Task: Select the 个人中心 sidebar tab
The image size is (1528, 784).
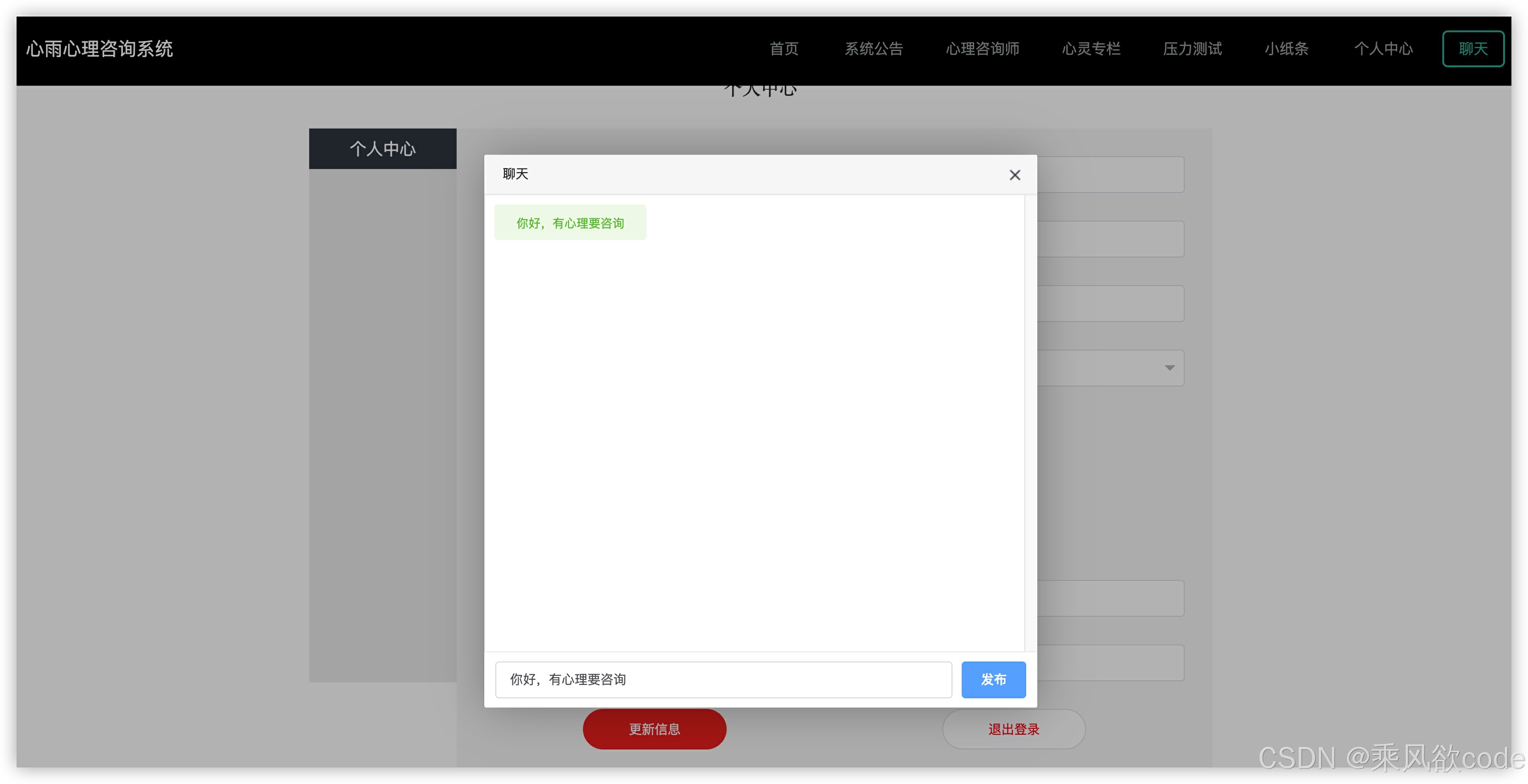Action: (x=382, y=149)
